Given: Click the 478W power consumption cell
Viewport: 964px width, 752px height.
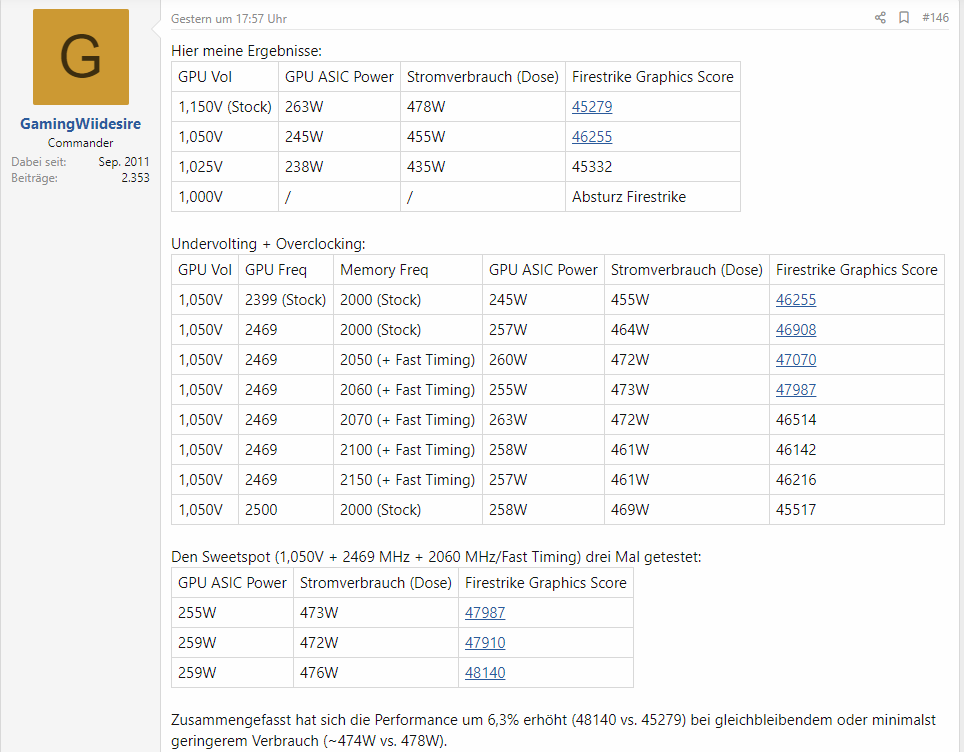Looking at the screenshot, I should tap(483, 107).
